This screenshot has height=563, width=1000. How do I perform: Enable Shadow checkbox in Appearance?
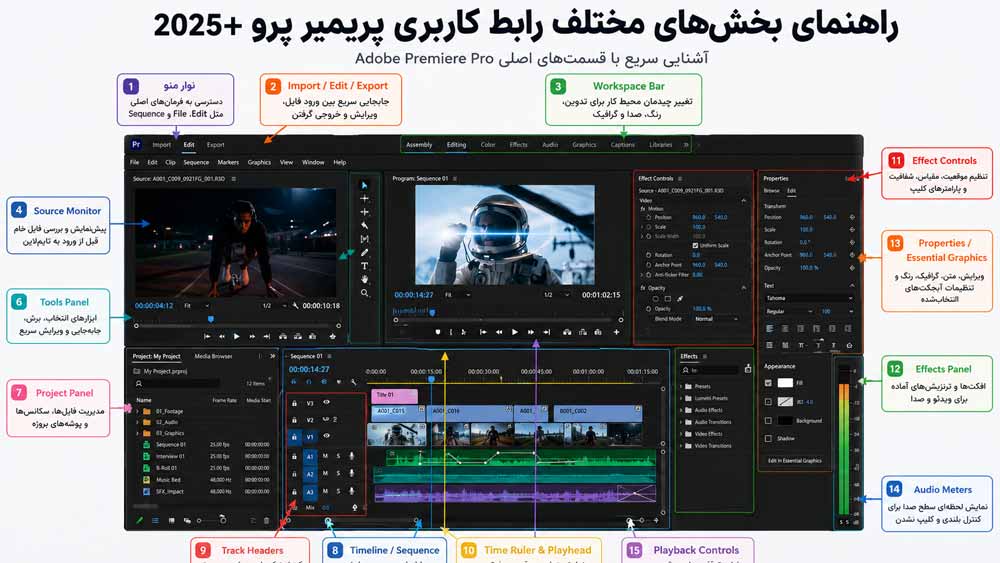coord(768,439)
